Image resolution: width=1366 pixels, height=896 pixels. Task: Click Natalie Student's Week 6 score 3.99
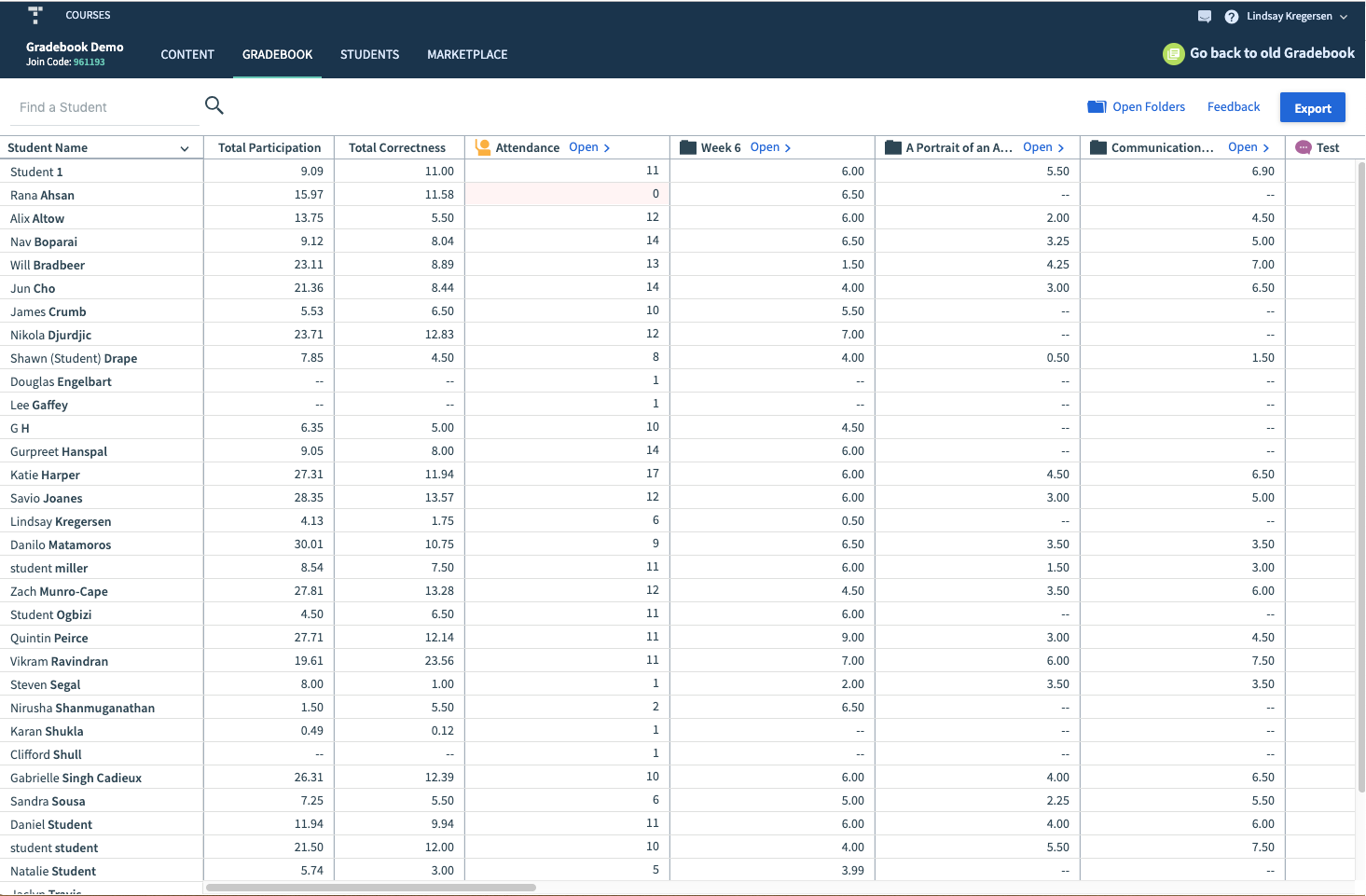pos(852,870)
